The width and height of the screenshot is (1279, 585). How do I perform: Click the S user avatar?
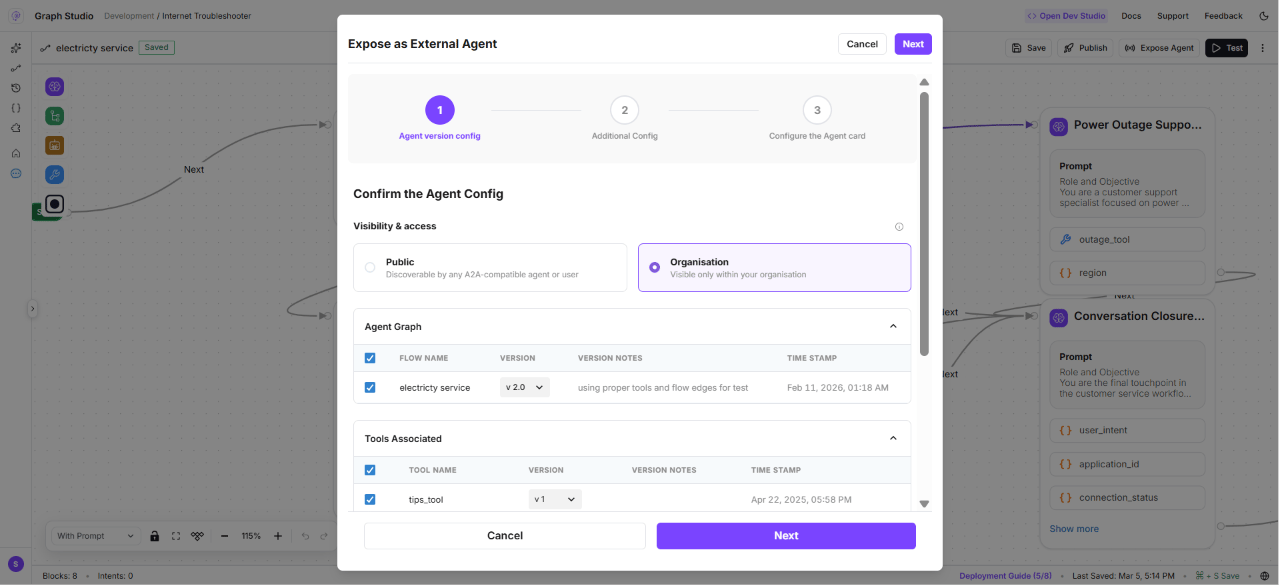[15, 564]
